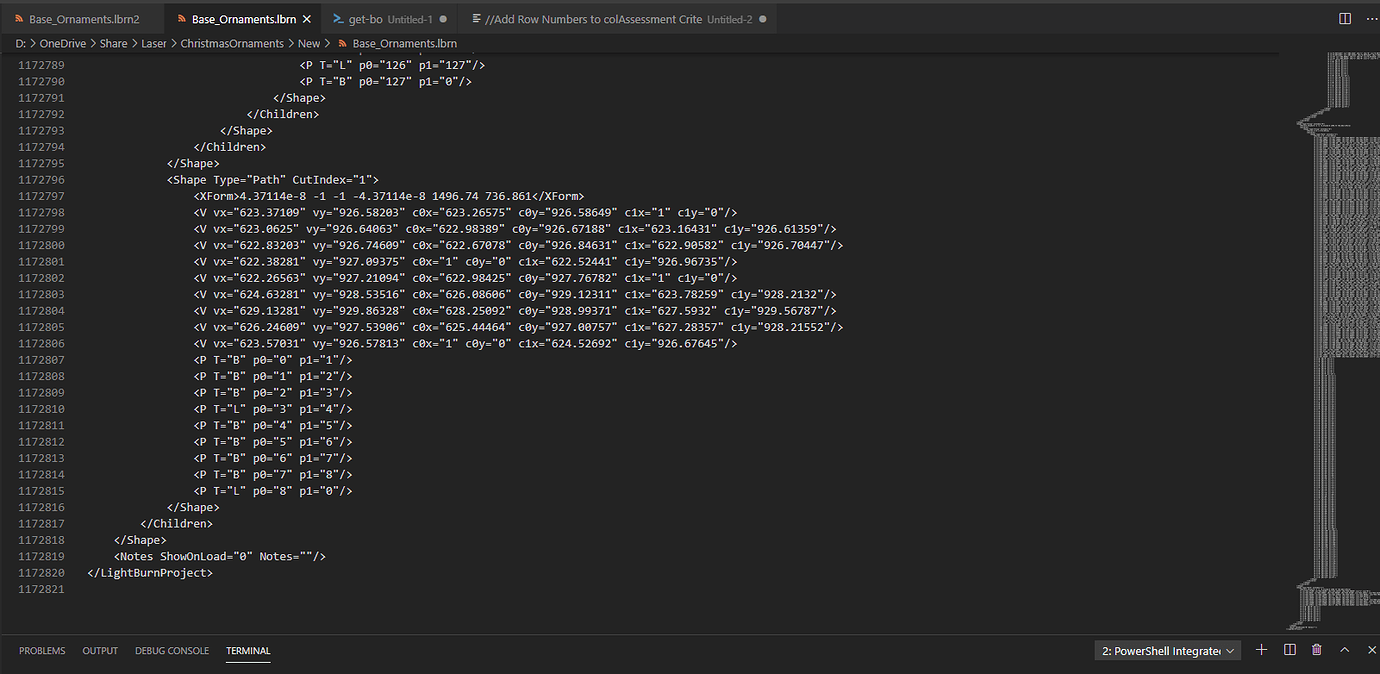Maximize the panel with the up chevron

[1344, 650]
